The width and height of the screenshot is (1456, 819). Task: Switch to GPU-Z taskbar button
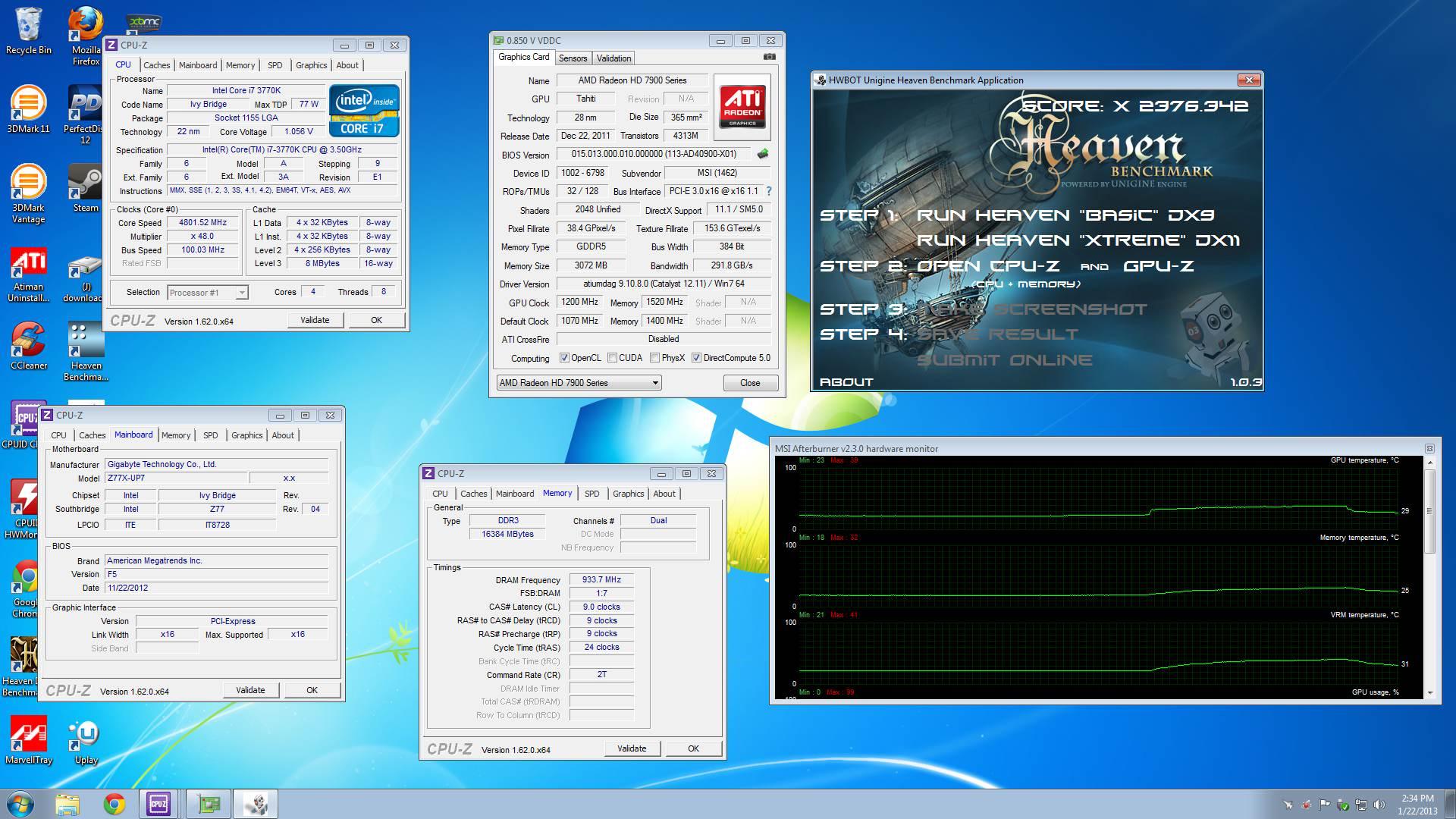click(x=208, y=804)
